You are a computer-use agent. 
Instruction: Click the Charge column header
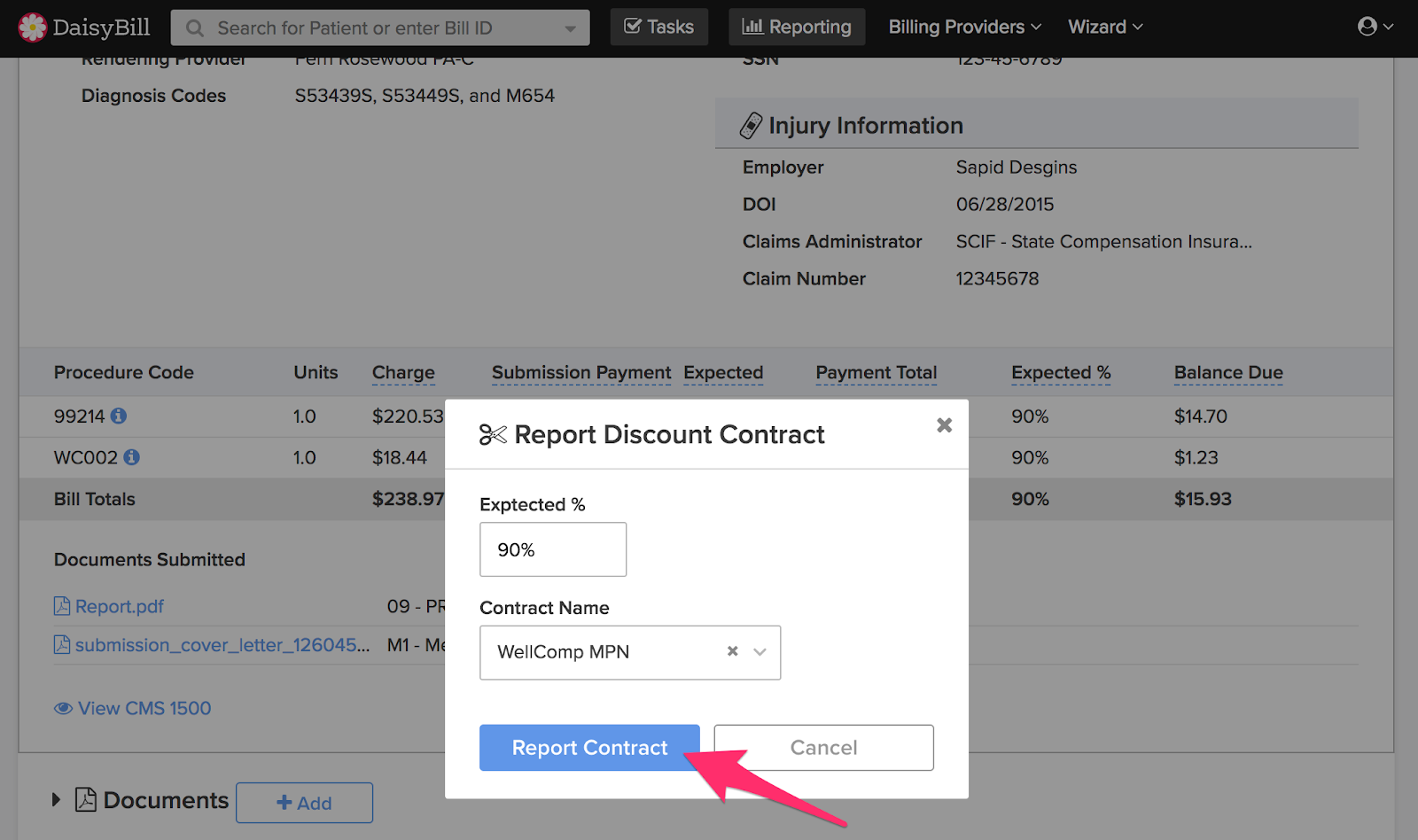[403, 373]
